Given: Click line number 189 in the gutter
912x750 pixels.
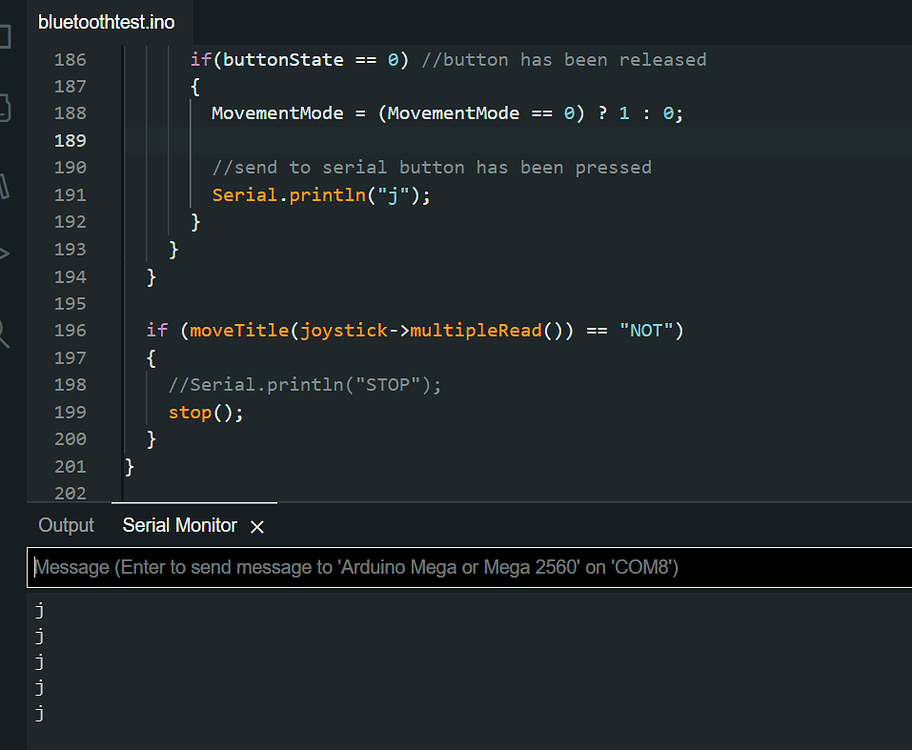Looking at the screenshot, I should [70, 140].
